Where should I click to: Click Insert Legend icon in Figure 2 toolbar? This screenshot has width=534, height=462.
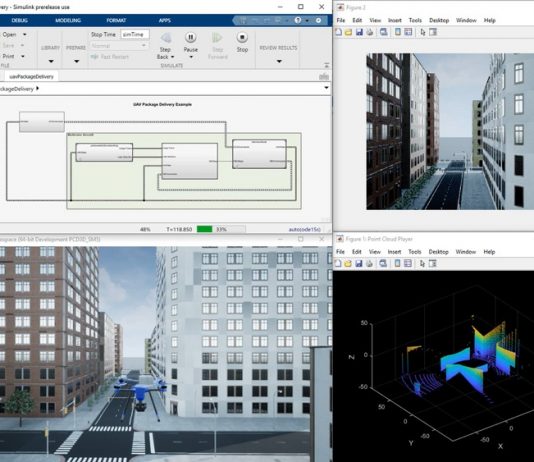pos(408,32)
